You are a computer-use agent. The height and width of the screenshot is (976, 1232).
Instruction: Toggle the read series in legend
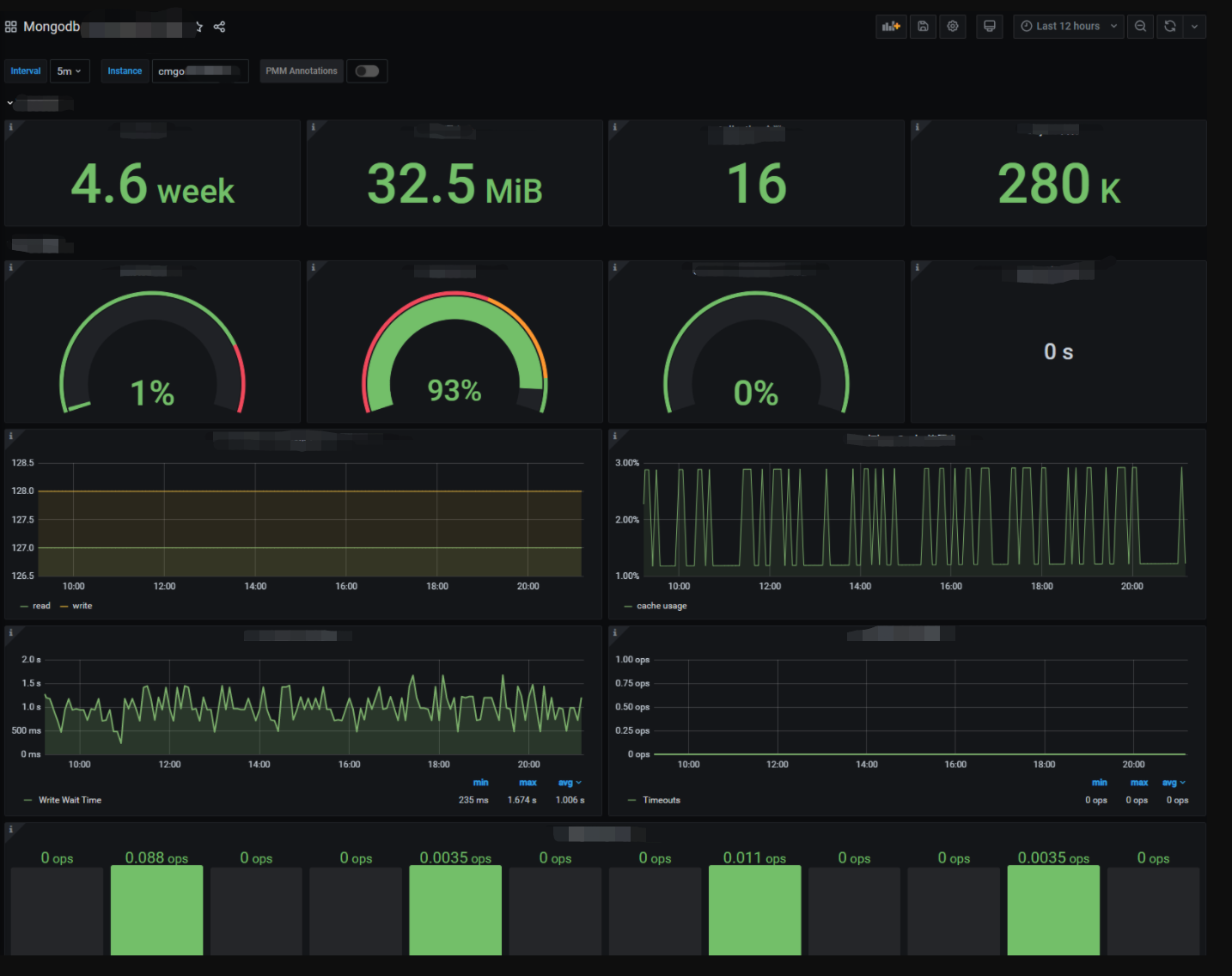tap(41, 607)
